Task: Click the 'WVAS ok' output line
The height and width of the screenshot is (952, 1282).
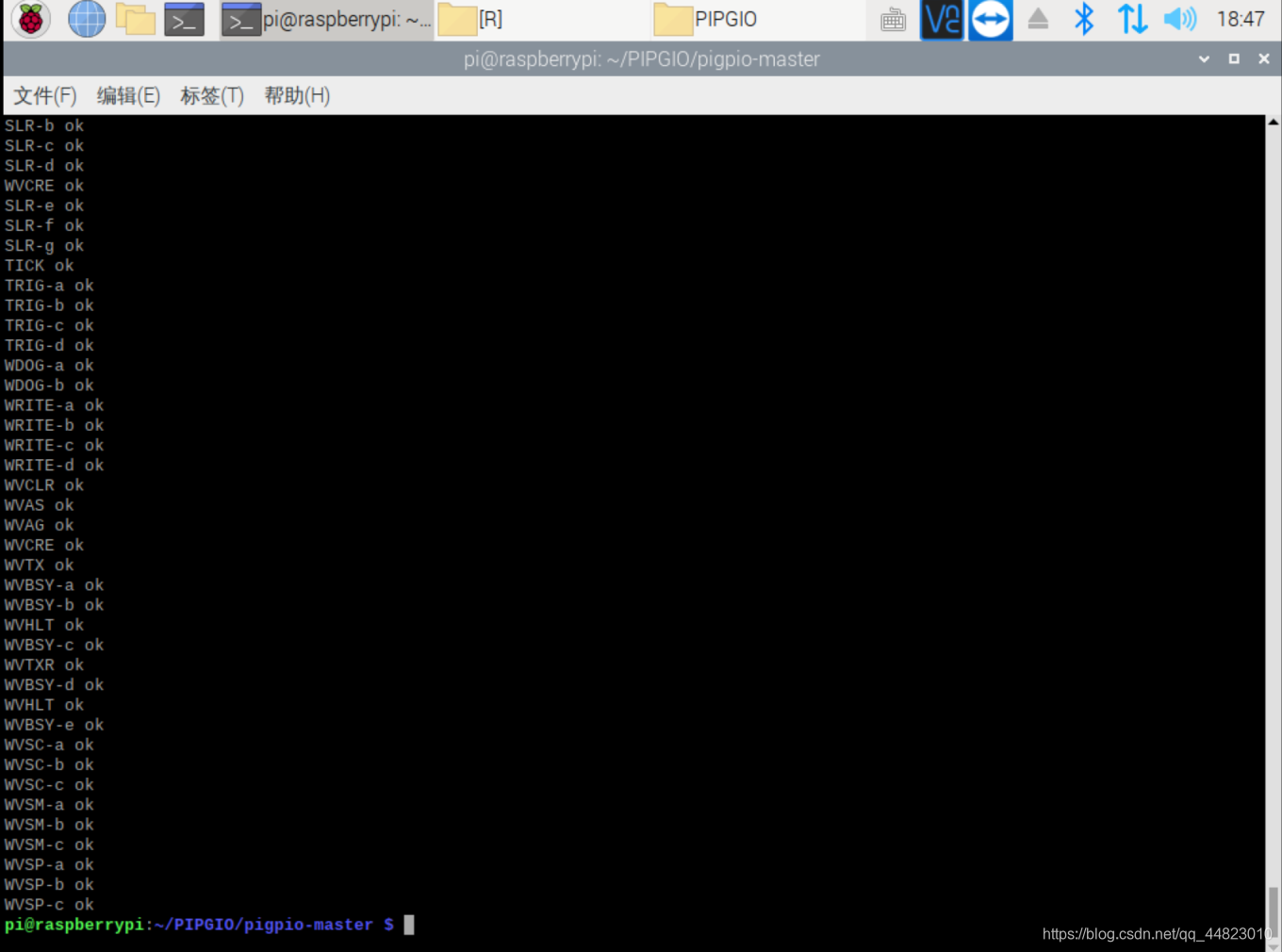Action: 39,505
